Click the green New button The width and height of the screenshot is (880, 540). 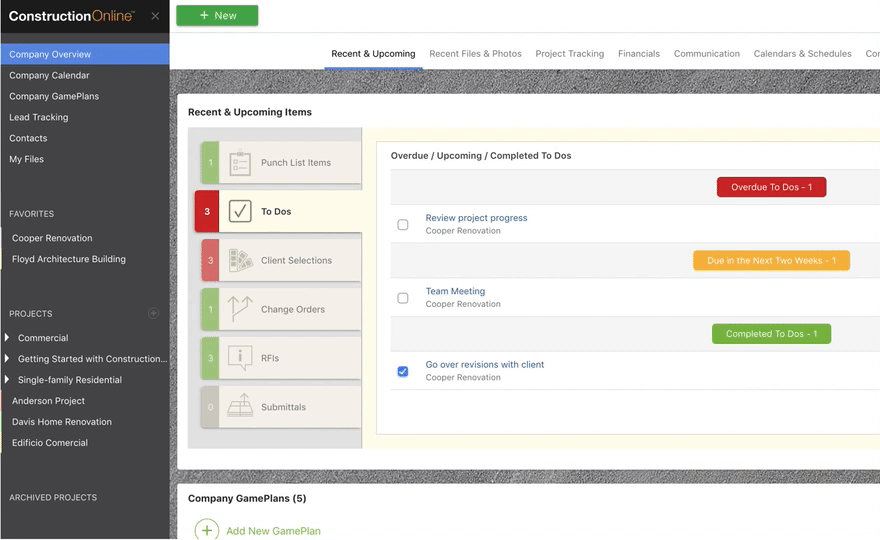click(217, 16)
